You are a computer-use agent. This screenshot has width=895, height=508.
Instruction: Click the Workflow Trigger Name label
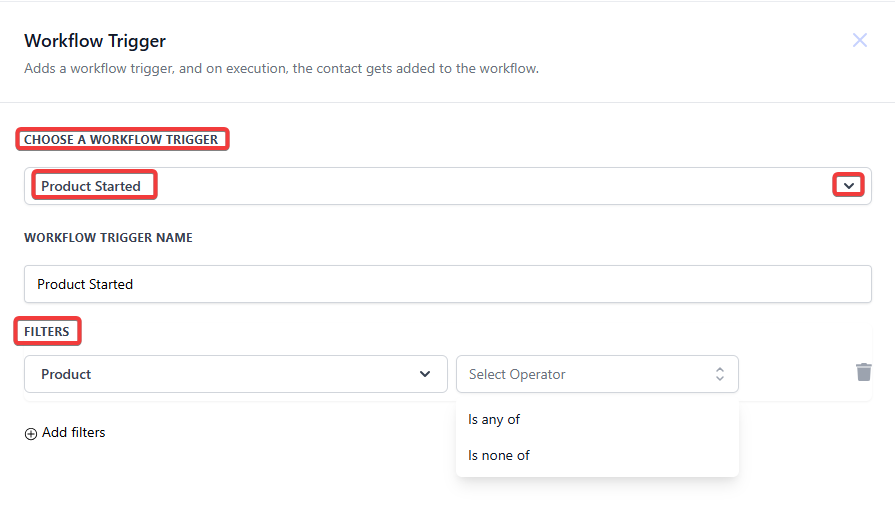pyautogui.click(x=108, y=237)
